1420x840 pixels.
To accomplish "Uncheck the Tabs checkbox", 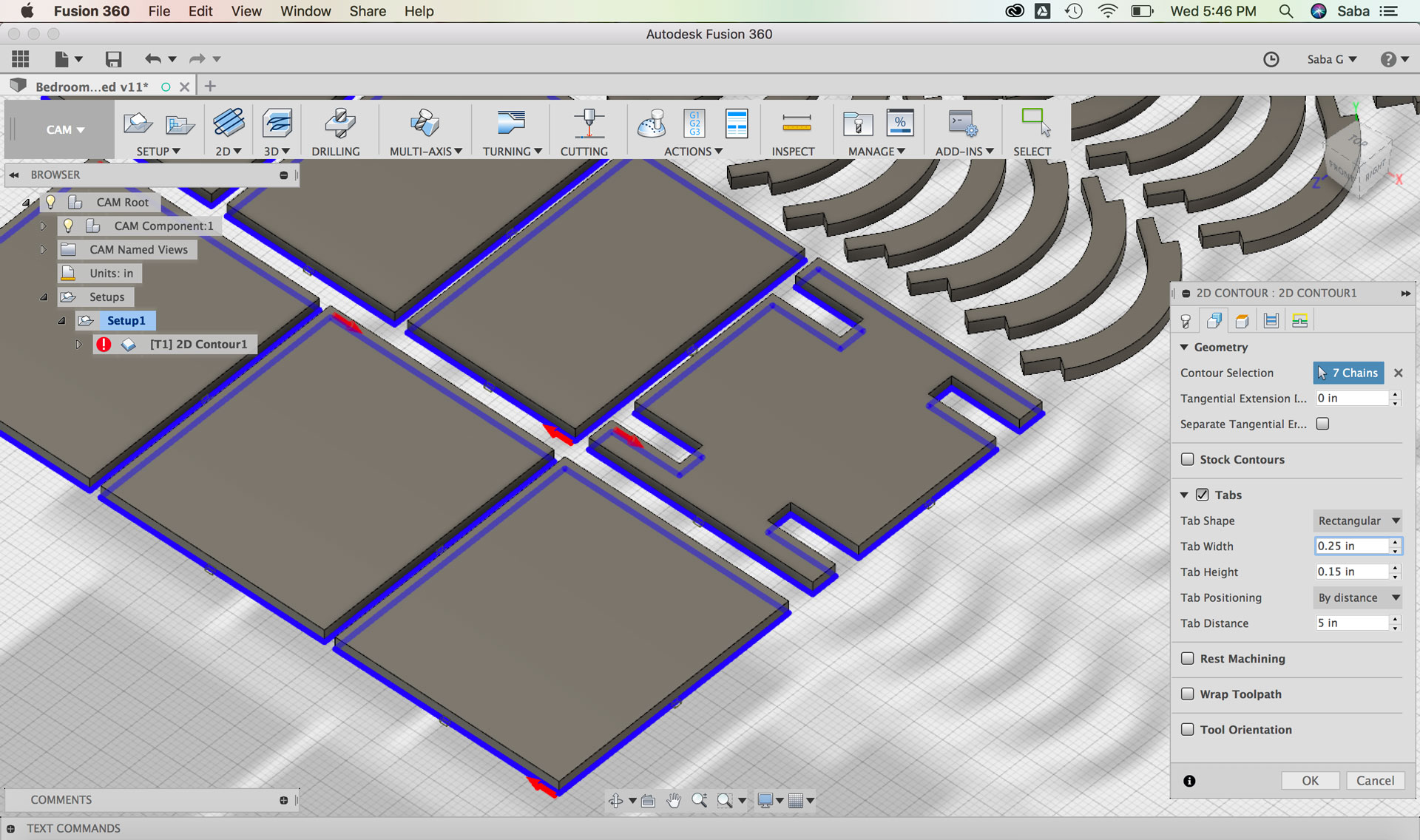I will click(x=1203, y=495).
